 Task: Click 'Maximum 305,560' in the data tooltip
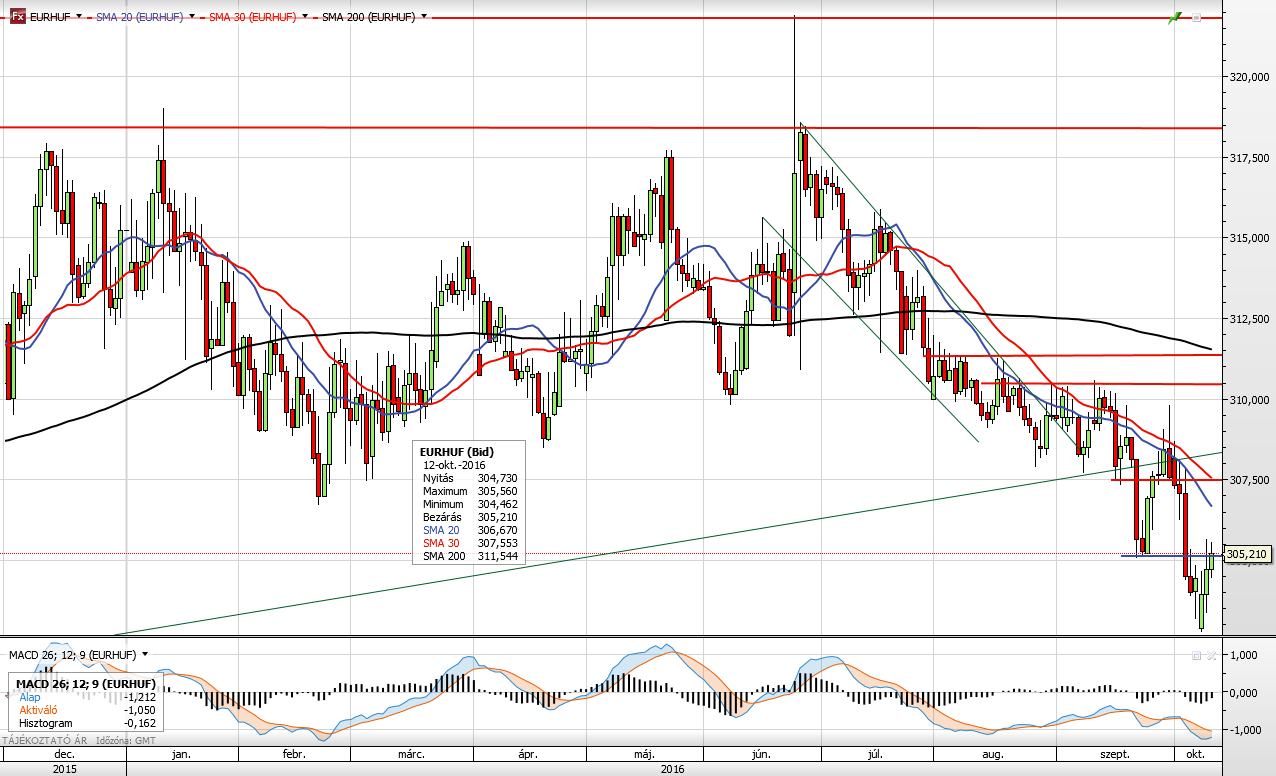[x=469, y=492]
